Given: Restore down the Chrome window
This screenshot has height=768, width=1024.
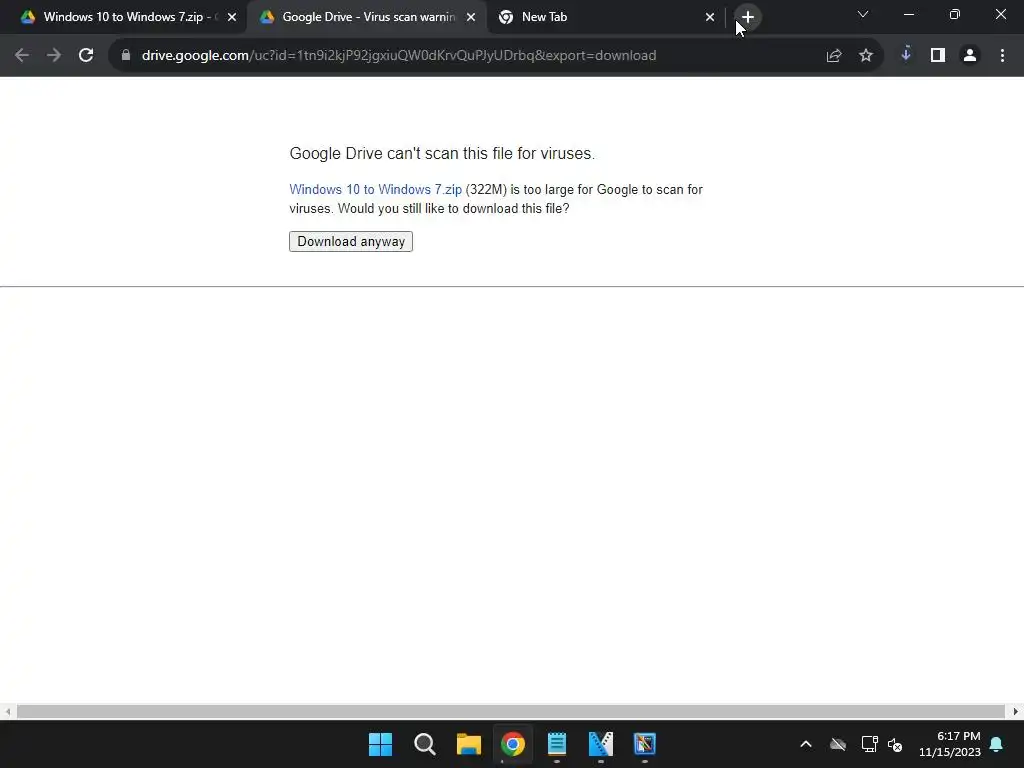Looking at the screenshot, I should (x=955, y=14).
